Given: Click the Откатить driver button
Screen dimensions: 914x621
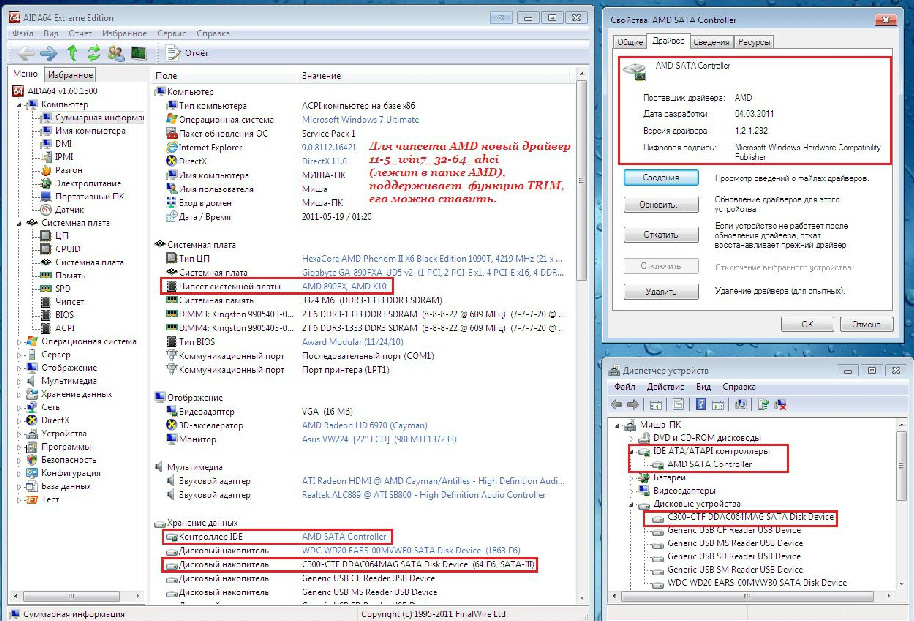Looking at the screenshot, I should pos(661,234).
